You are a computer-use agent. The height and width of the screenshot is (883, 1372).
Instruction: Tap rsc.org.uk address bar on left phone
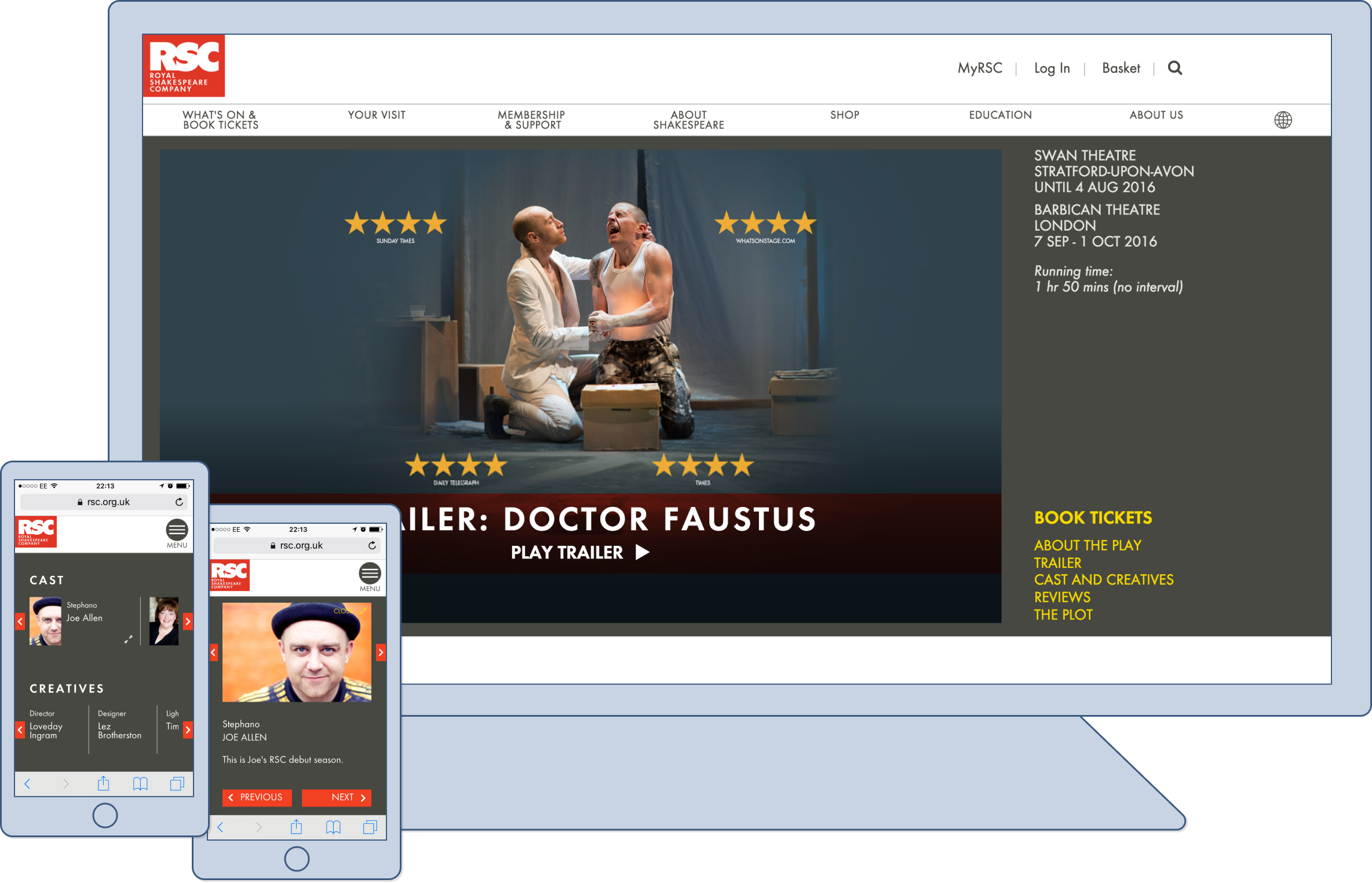[x=104, y=502]
